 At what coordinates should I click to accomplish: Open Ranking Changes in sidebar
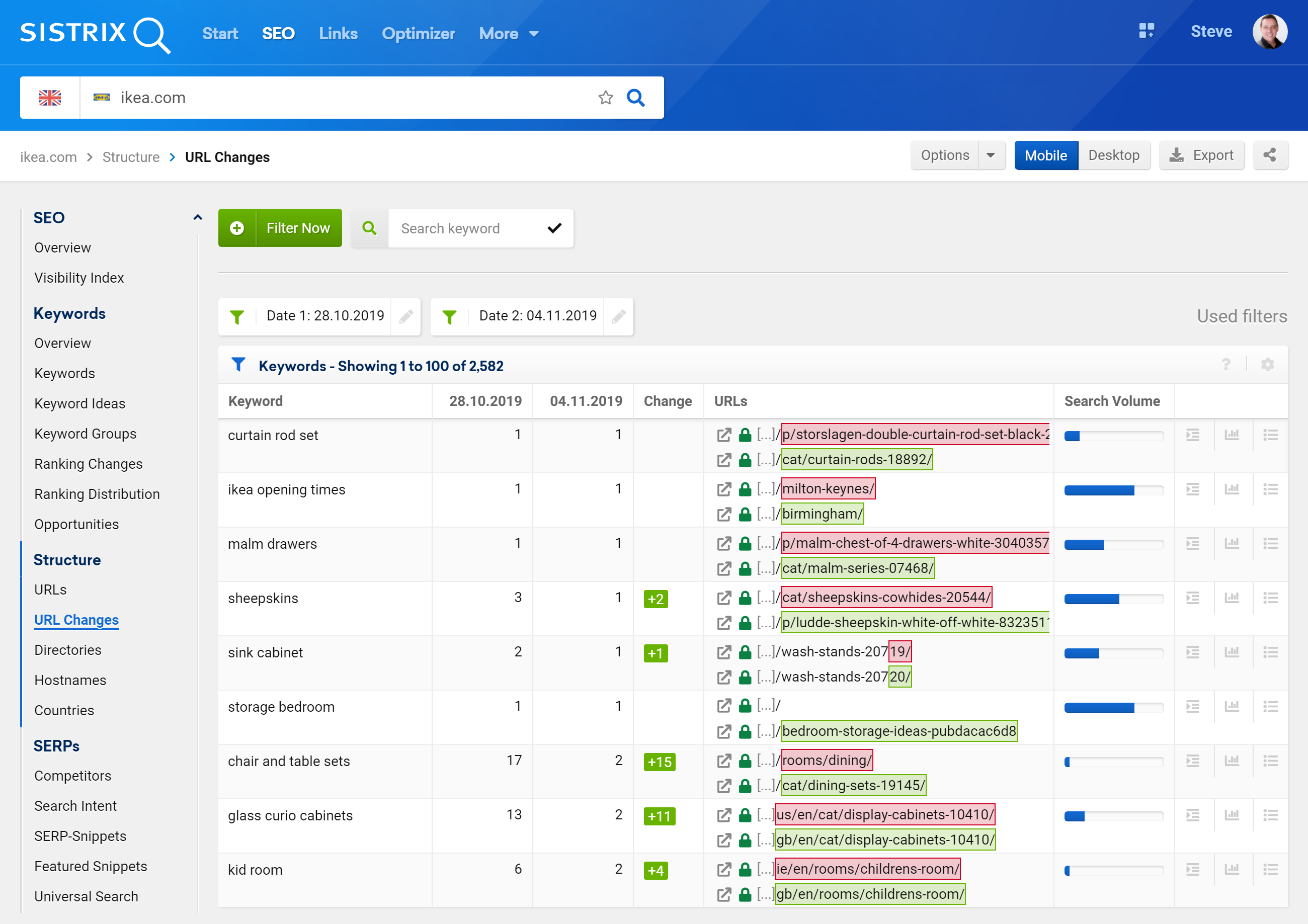tap(89, 464)
